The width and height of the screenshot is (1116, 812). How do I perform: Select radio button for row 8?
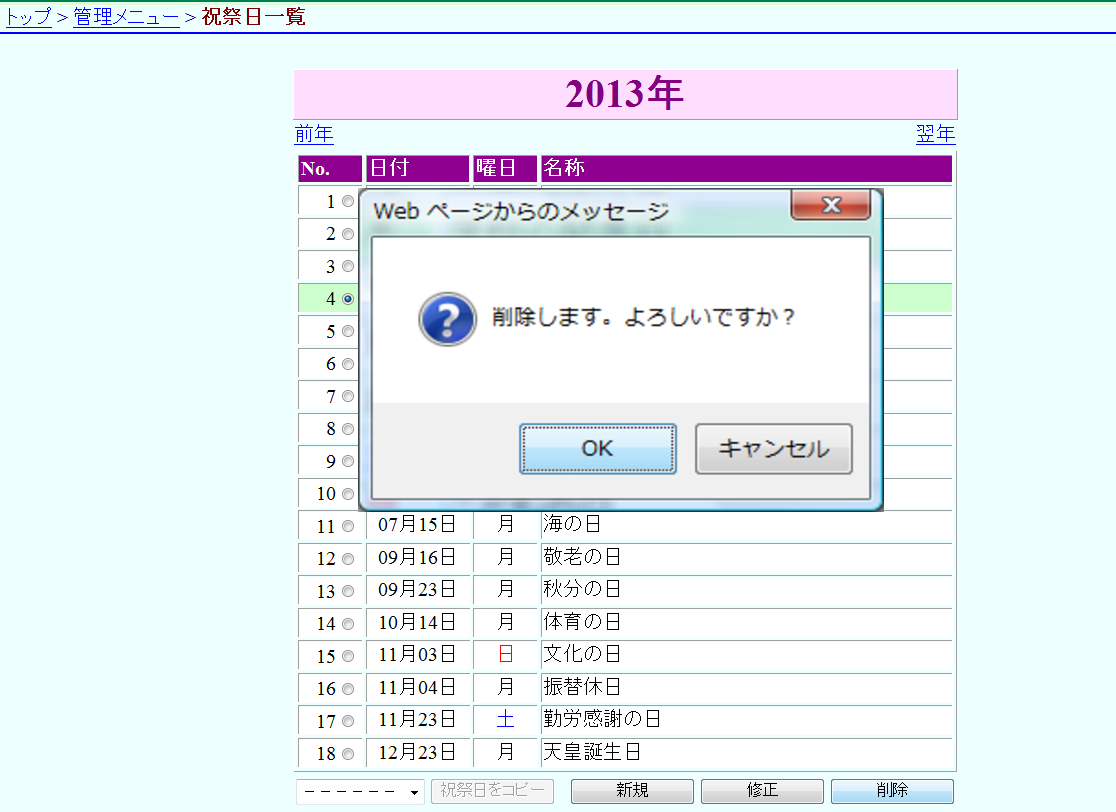348,429
